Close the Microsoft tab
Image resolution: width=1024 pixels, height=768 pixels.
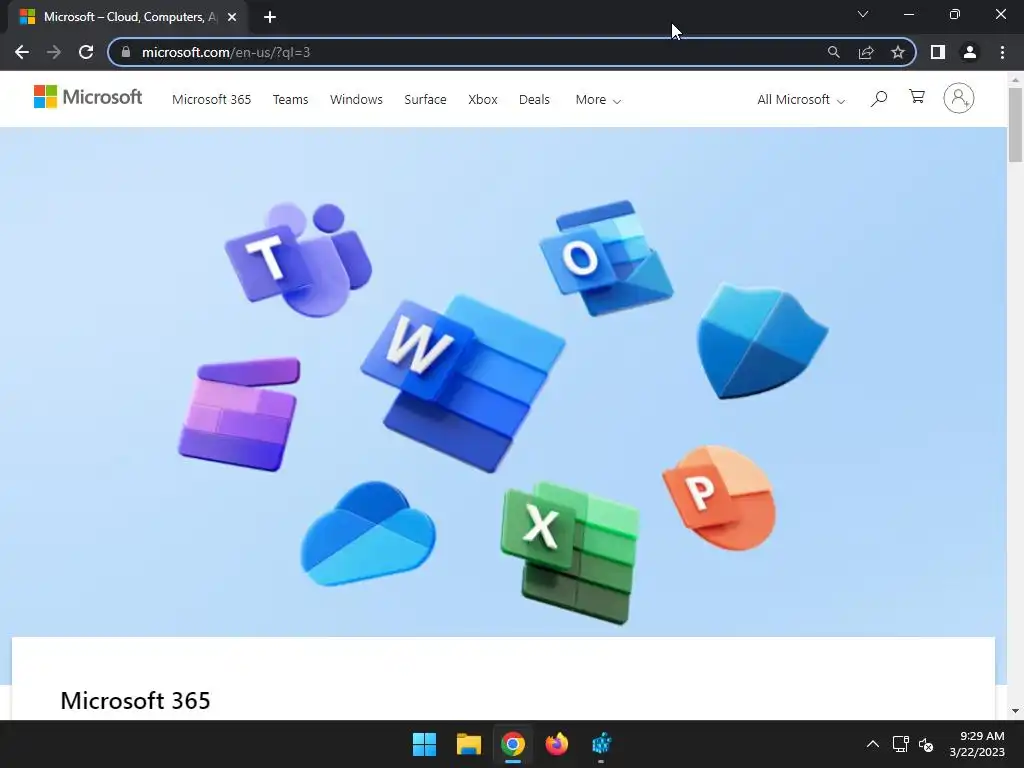click(232, 17)
